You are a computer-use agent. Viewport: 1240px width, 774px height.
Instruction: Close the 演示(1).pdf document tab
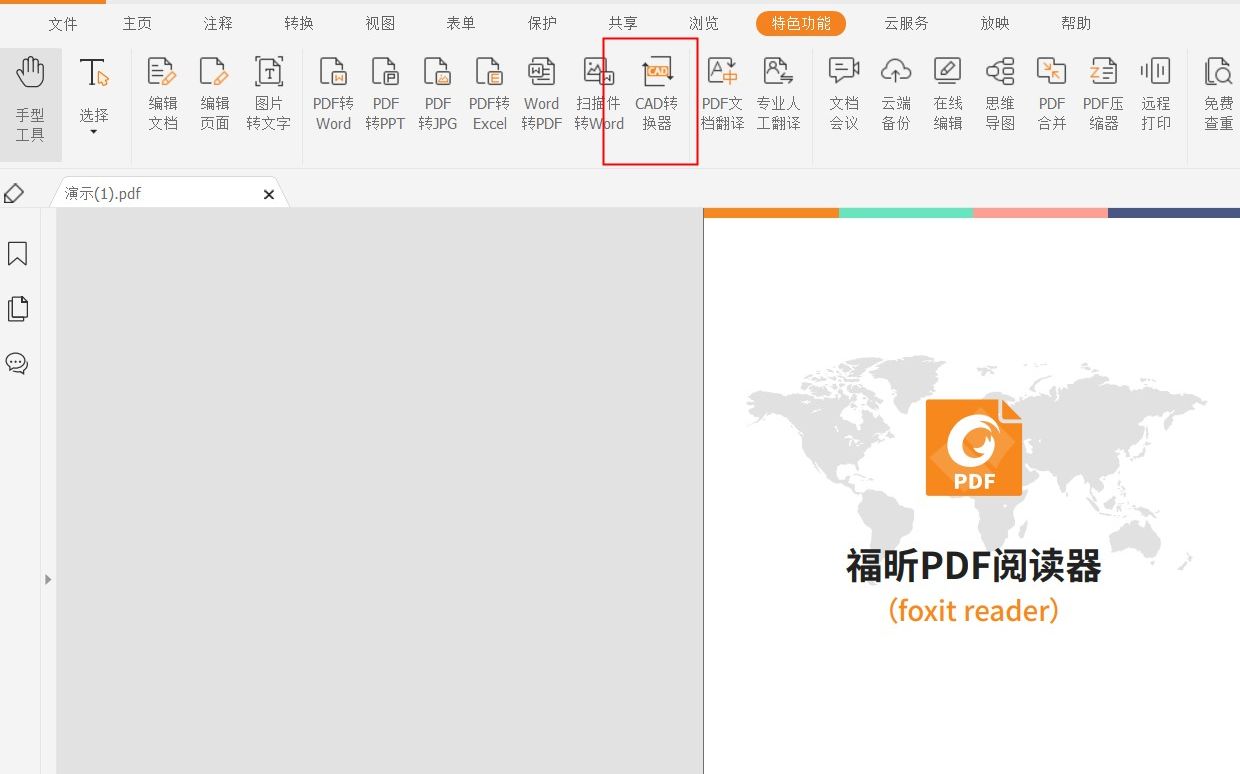click(x=268, y=194)
